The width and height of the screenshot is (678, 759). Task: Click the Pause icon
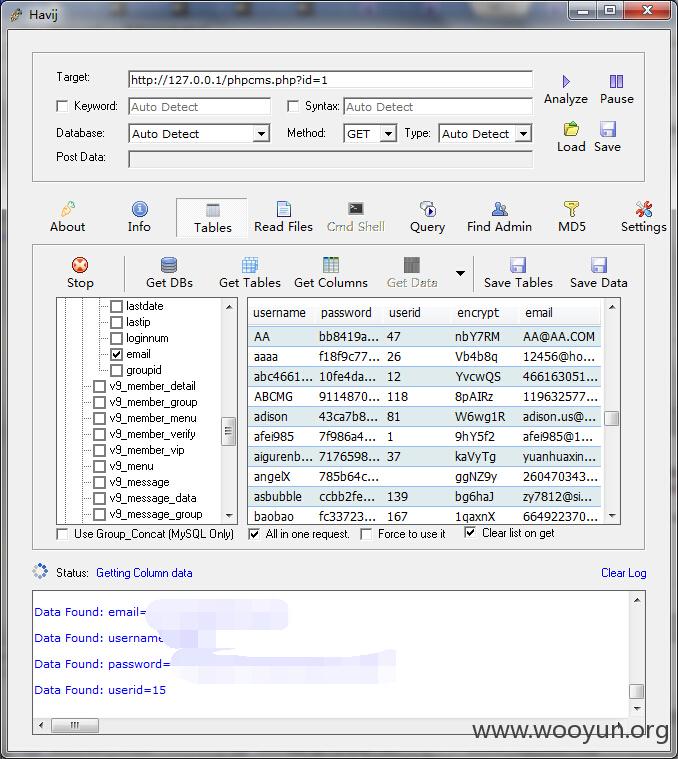[616, 81]
